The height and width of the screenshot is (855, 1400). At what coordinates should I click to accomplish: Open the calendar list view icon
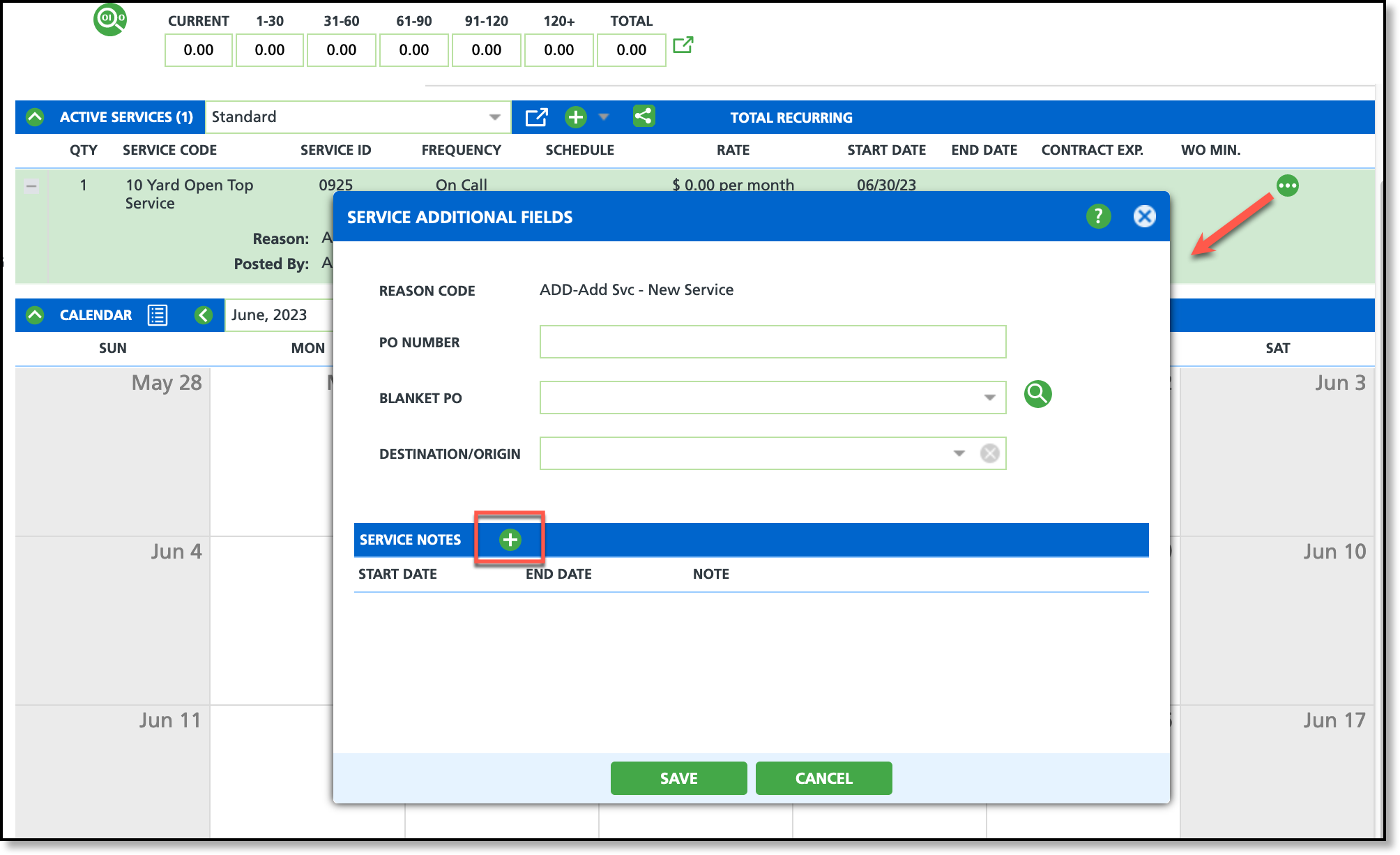(x=158, y=315)
